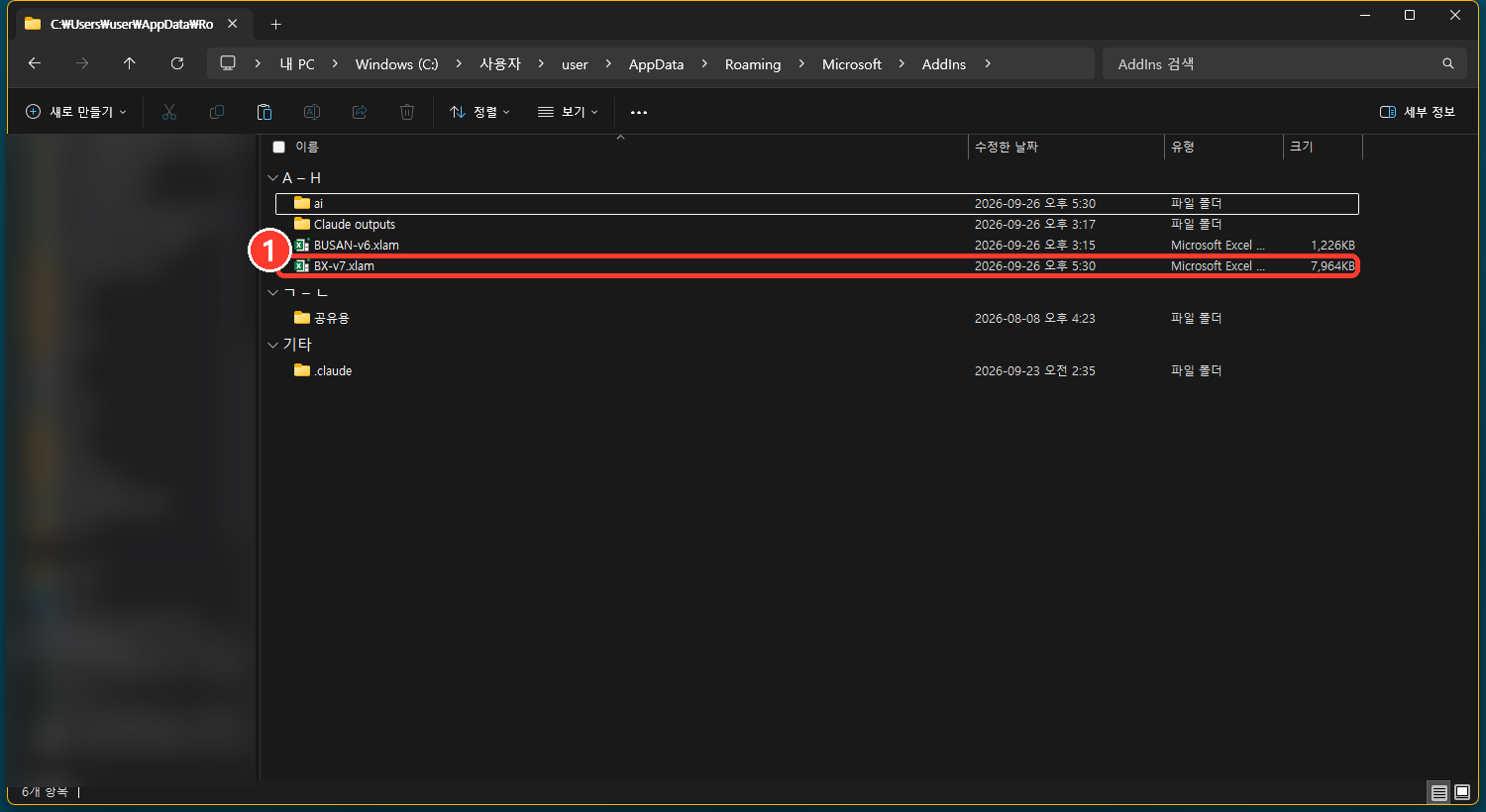This screenshot has height=812, width=1486.
Task: Click Roaming in the address breadcrumb
Action: [753, 64]
